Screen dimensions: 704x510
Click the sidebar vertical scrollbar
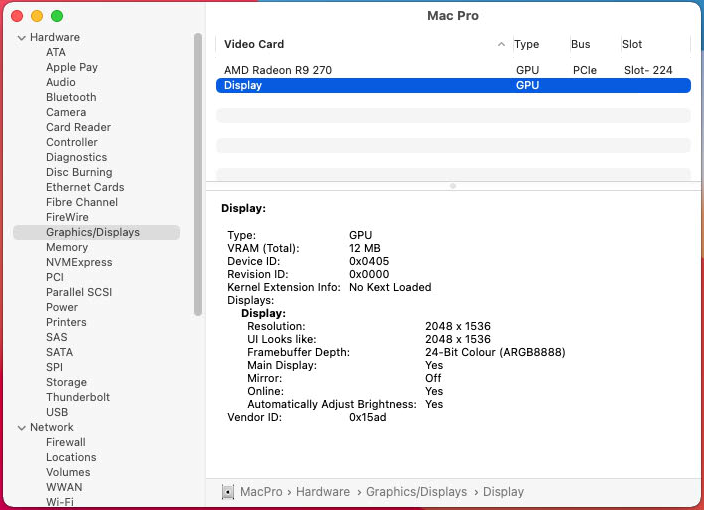pos(198,174)
